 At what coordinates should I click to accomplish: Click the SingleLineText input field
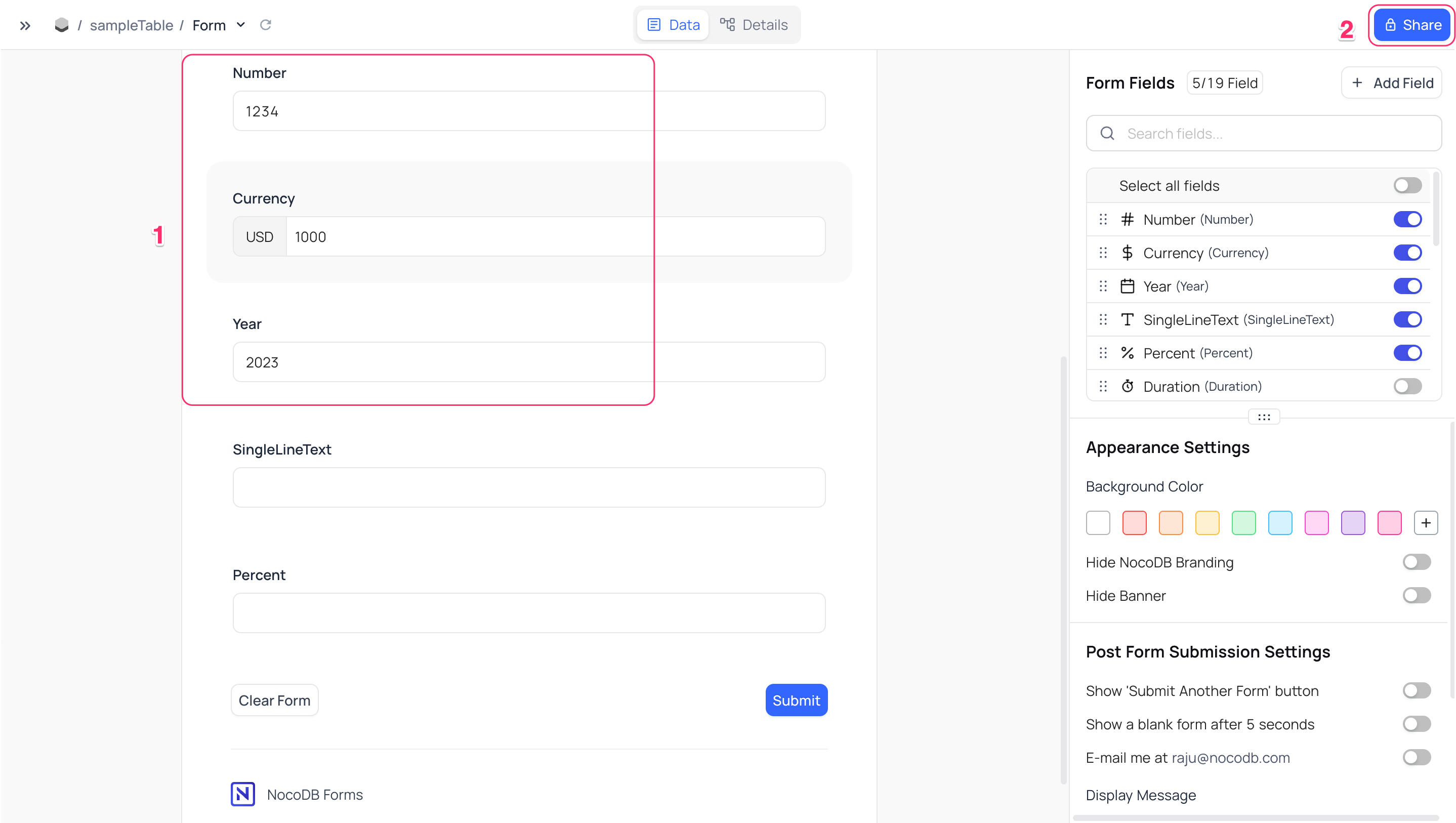point(529,487)
